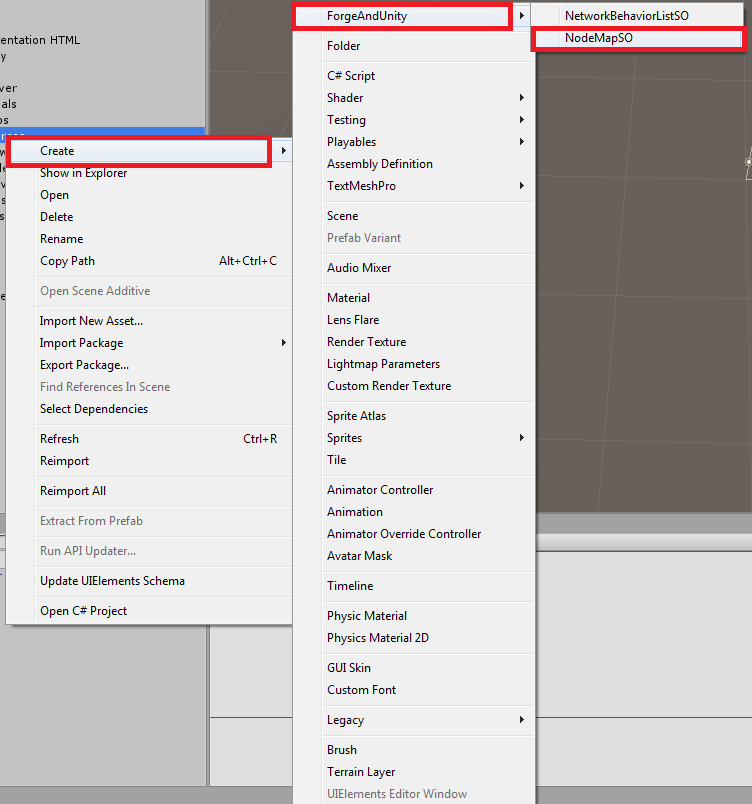Select Delete in the context menu
Image resolution: width=752 pixels, height=804 pixels.
(149, 217)
